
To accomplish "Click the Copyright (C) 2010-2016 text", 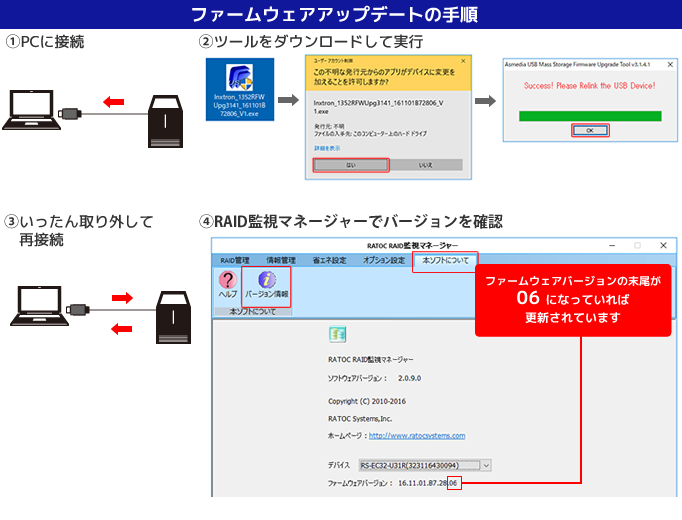I will click(x=367, y=401).
